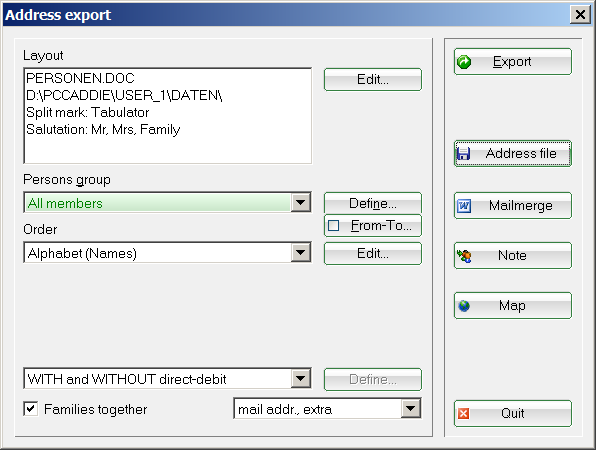Click the Word Mailmerge icon
This screenshot has width=596, height=450.
464,206
